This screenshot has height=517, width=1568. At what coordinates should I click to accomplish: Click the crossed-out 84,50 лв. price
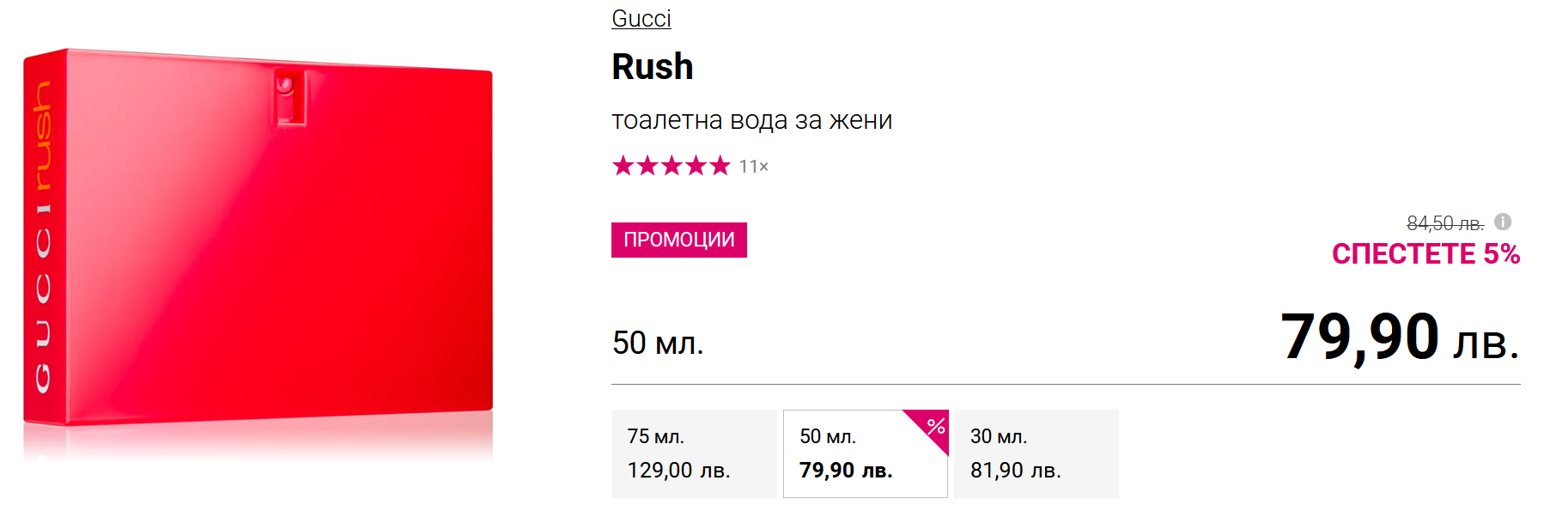[x=1444, y=223]
